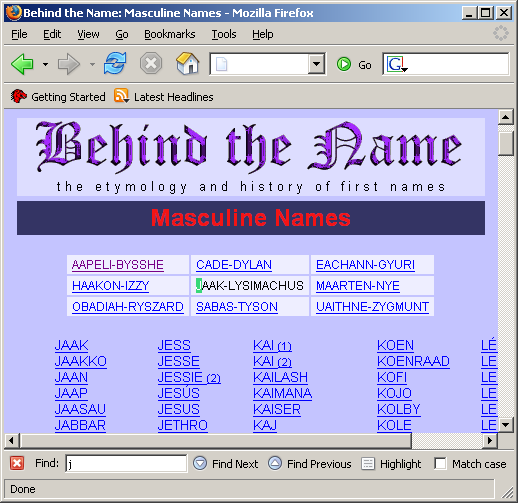Open the KAISER name link

(x=277, y=409)
